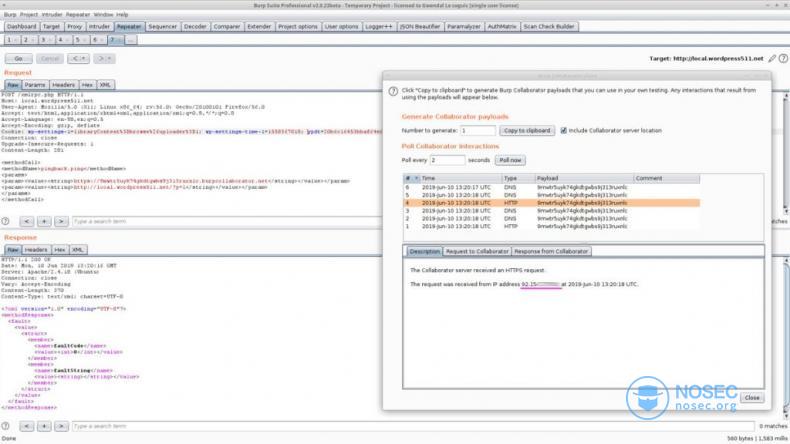Open help icon in Collaborator client dialog
The height and width of the screenshot is (444, 790).
393,91
